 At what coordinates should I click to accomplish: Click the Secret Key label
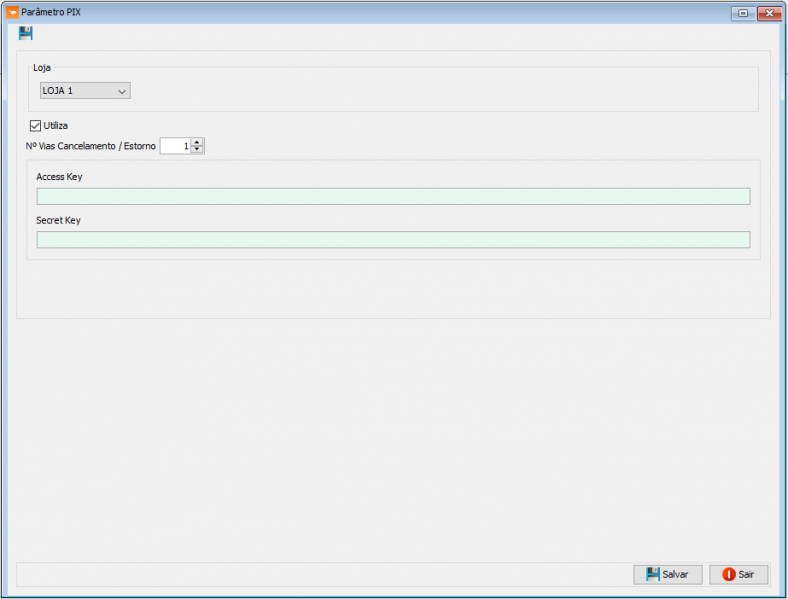click(x=58, y=220)
